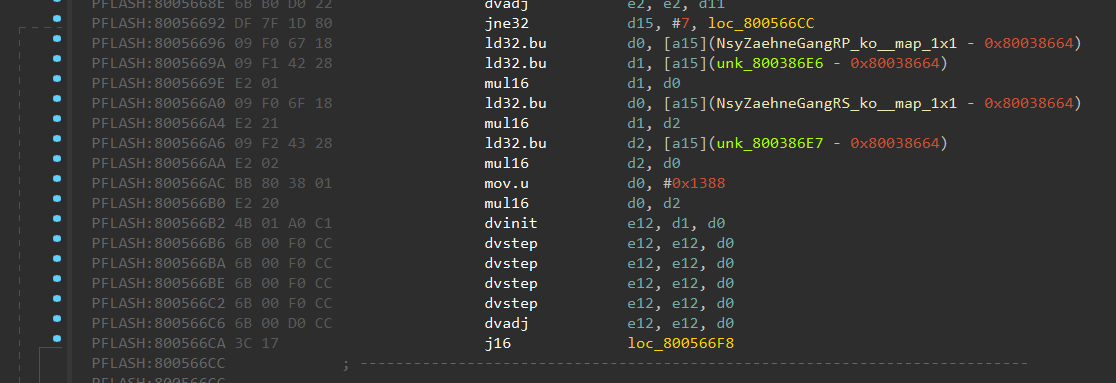Select the mov.u mnemonic

pyautogui.click(x=506, y=183)
